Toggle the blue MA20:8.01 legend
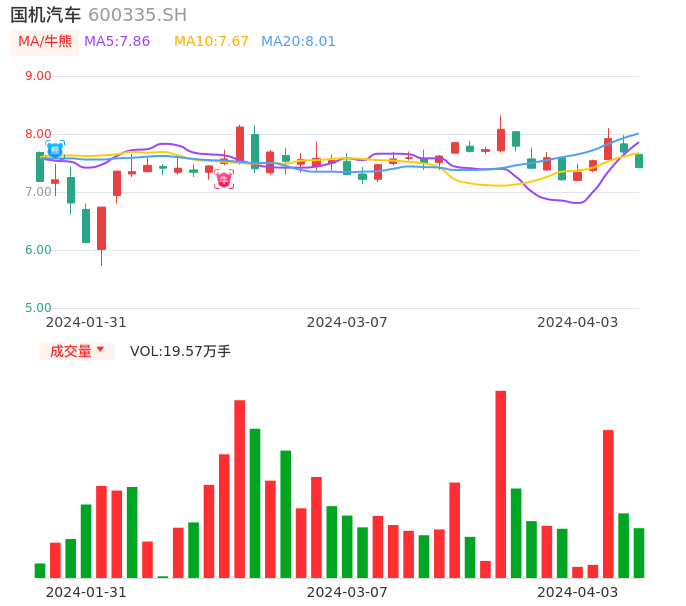 [298, 42]
